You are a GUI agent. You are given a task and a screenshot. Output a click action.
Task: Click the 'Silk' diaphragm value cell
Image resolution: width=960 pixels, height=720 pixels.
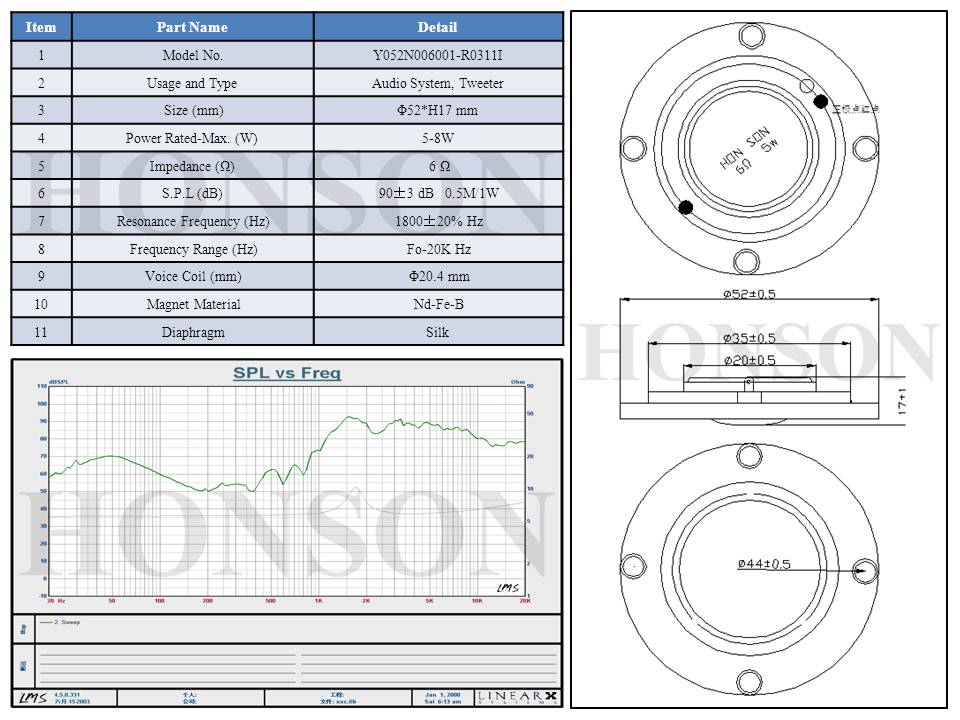pos(437,332)
